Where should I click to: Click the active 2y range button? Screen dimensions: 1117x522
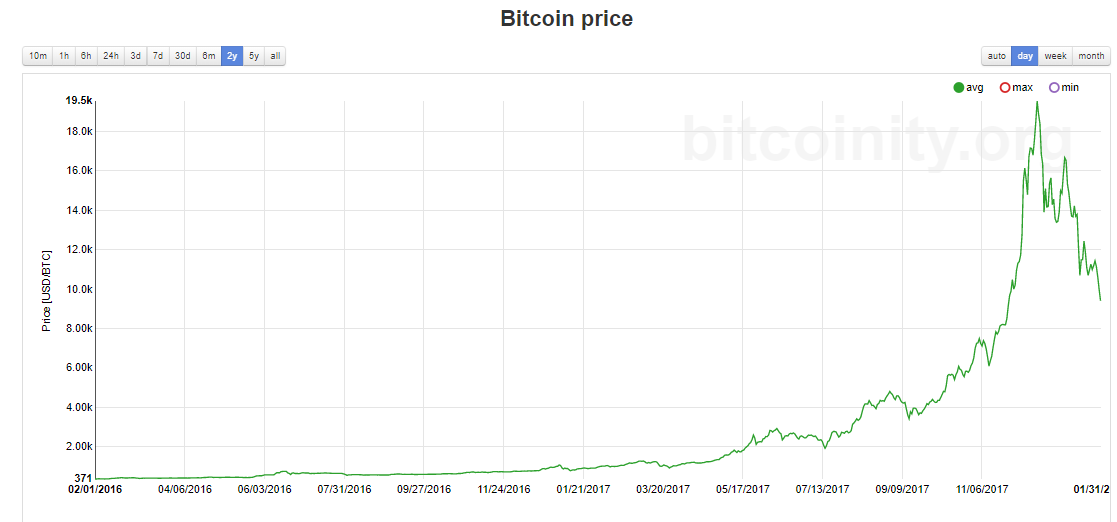[232, 56]
